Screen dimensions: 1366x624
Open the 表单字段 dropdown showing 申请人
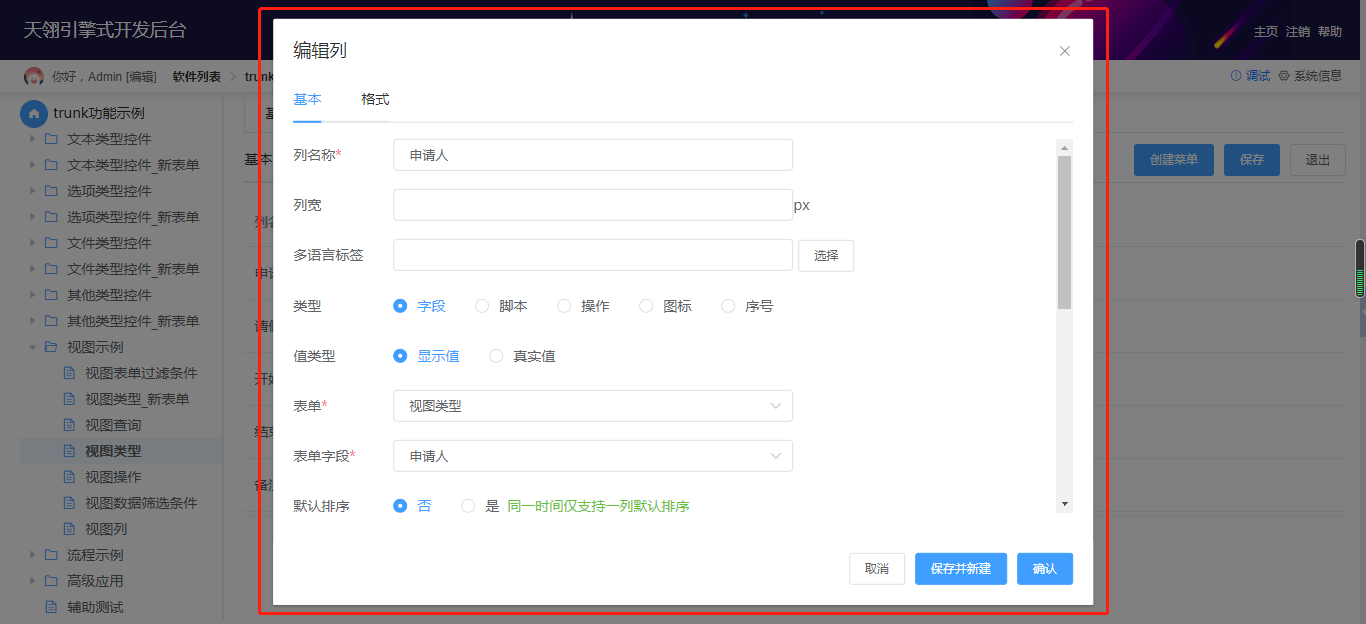[x=592, y=456]
